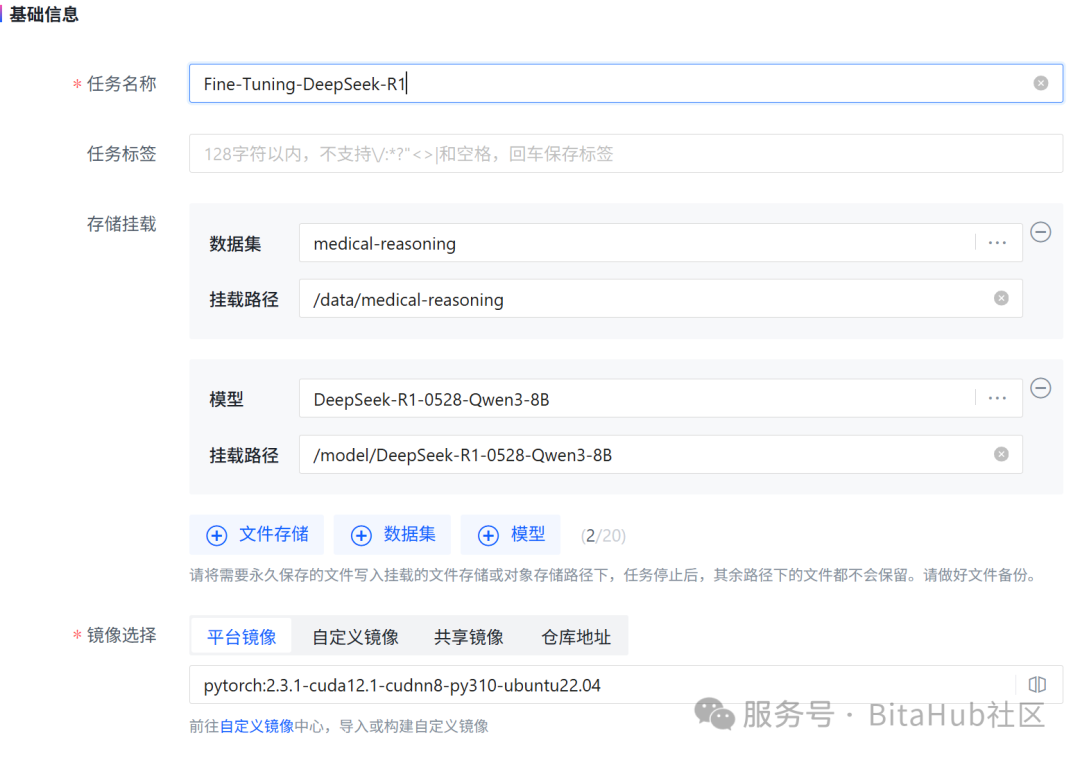This screenshot has height=758, width=1080.
Task: Select the DeepSeek-R1-0528-Qwen3-8B model field
Action: point(661,399)
